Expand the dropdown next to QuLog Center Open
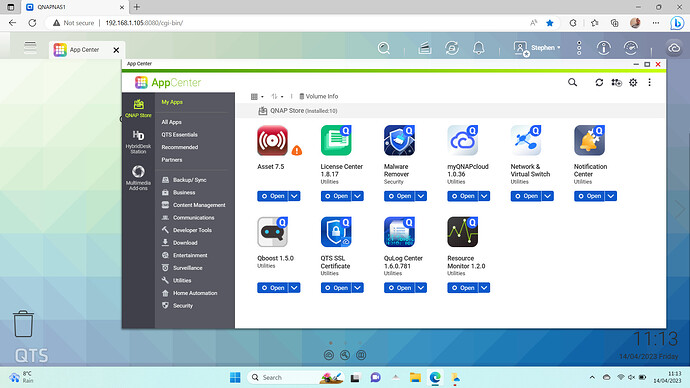The width and height of the screenshot is (690, 388). [x=421, y=288]
